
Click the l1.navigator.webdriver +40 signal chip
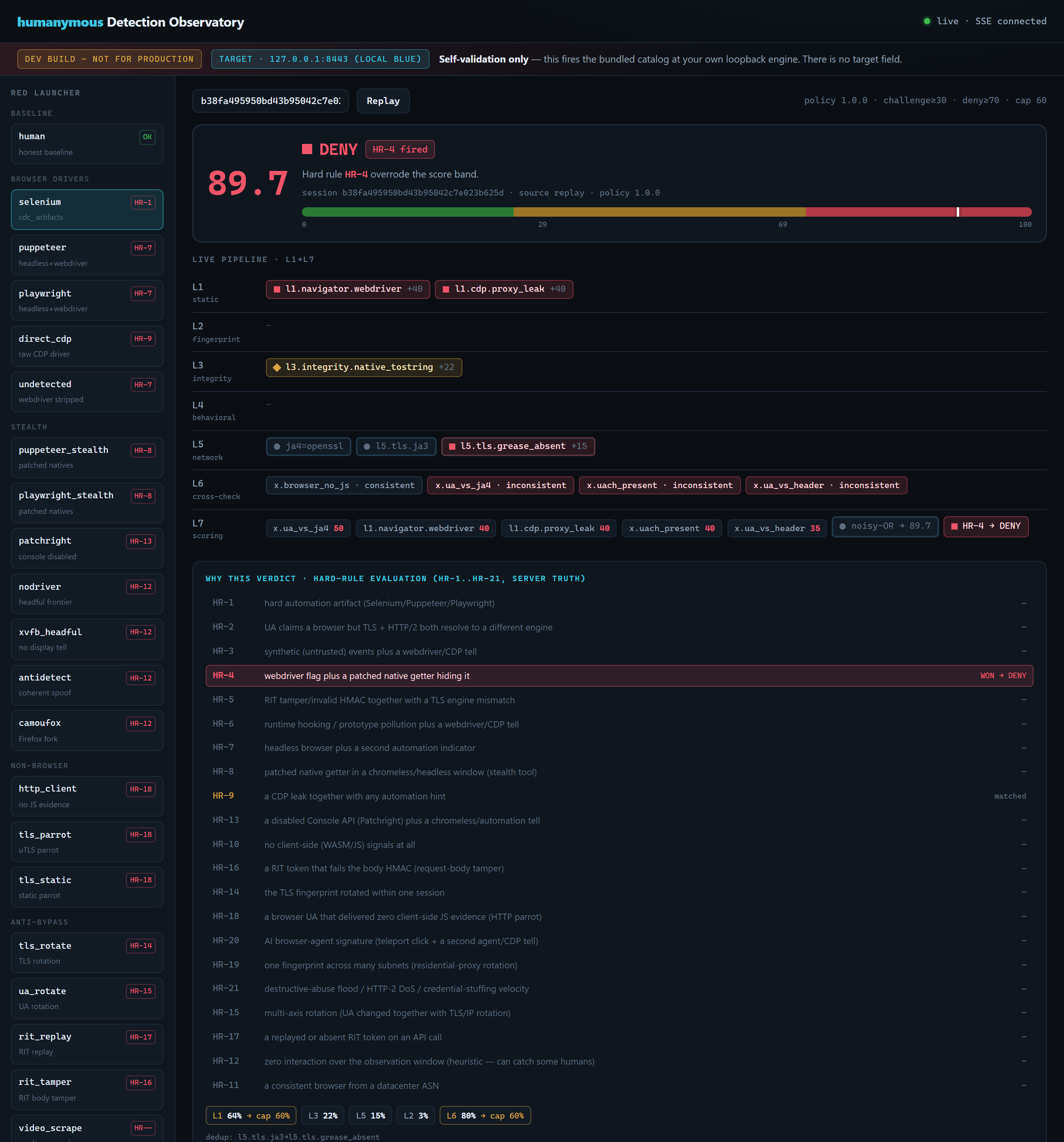348,289
